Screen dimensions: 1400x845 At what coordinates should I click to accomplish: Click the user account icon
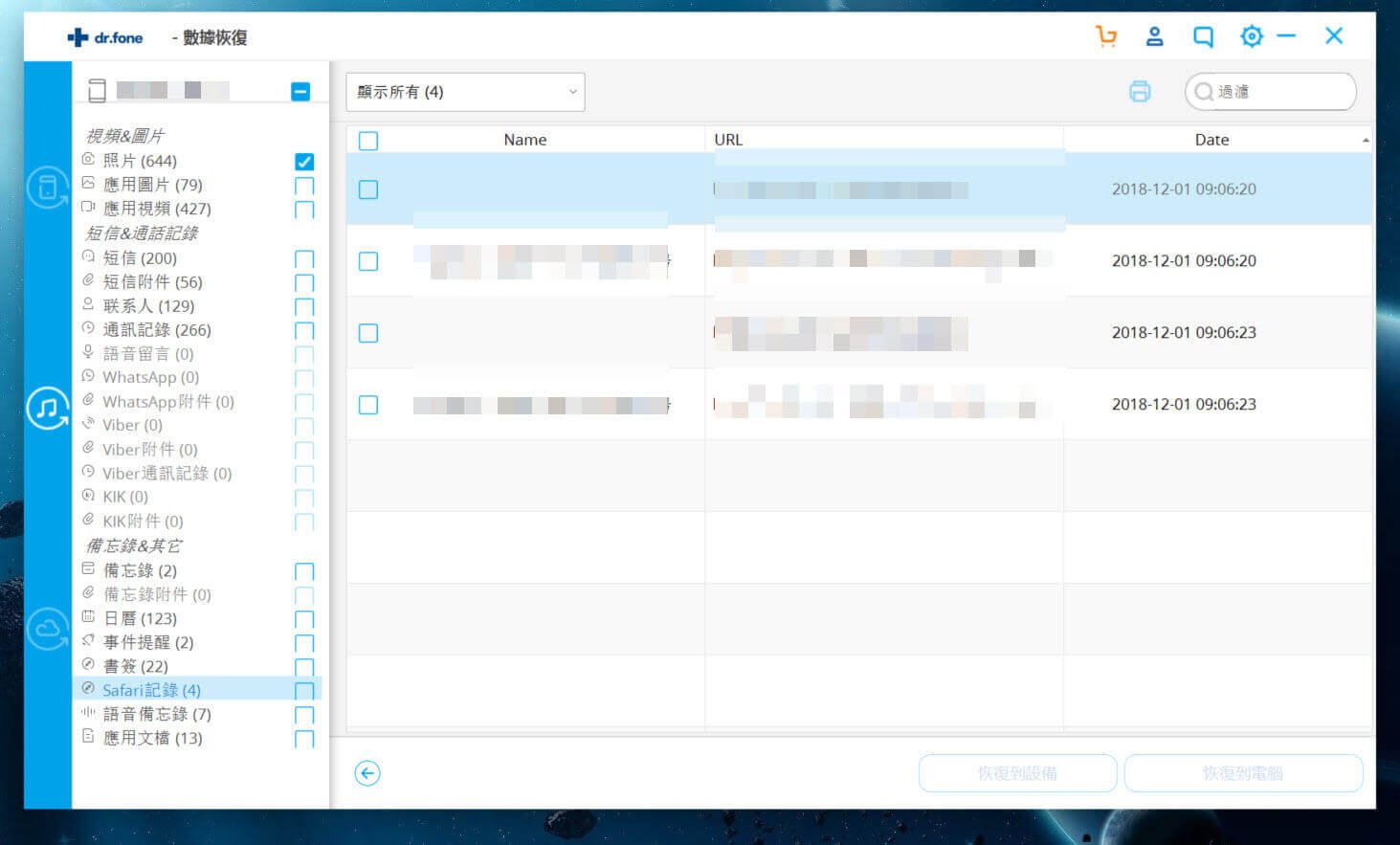tap(1154, 37)
